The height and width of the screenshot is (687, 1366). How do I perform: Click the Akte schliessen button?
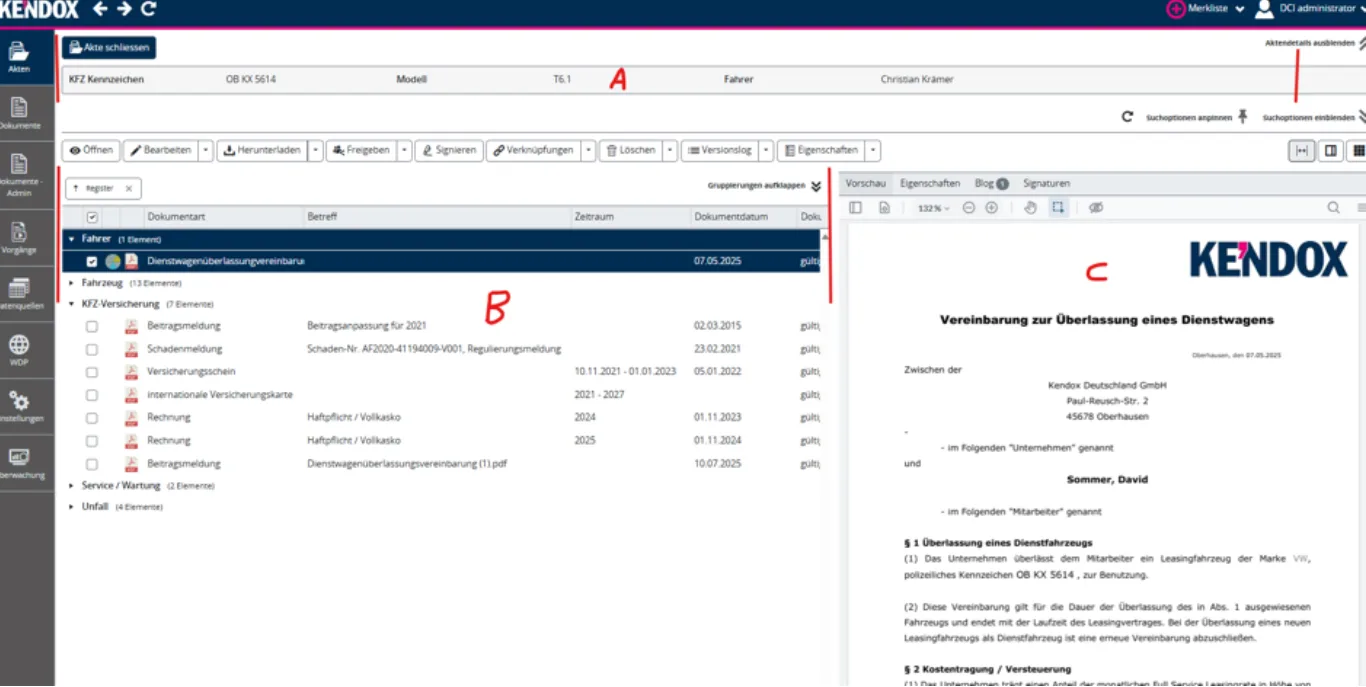click(x=109, y=48)
